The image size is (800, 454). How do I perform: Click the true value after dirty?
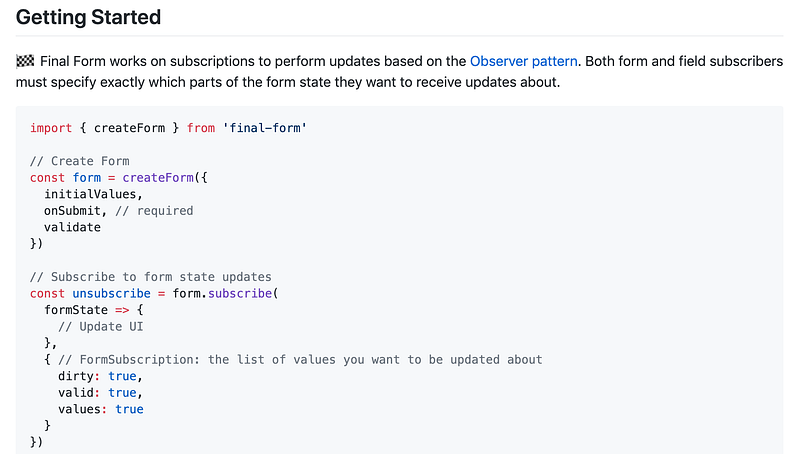coord(122,376)
